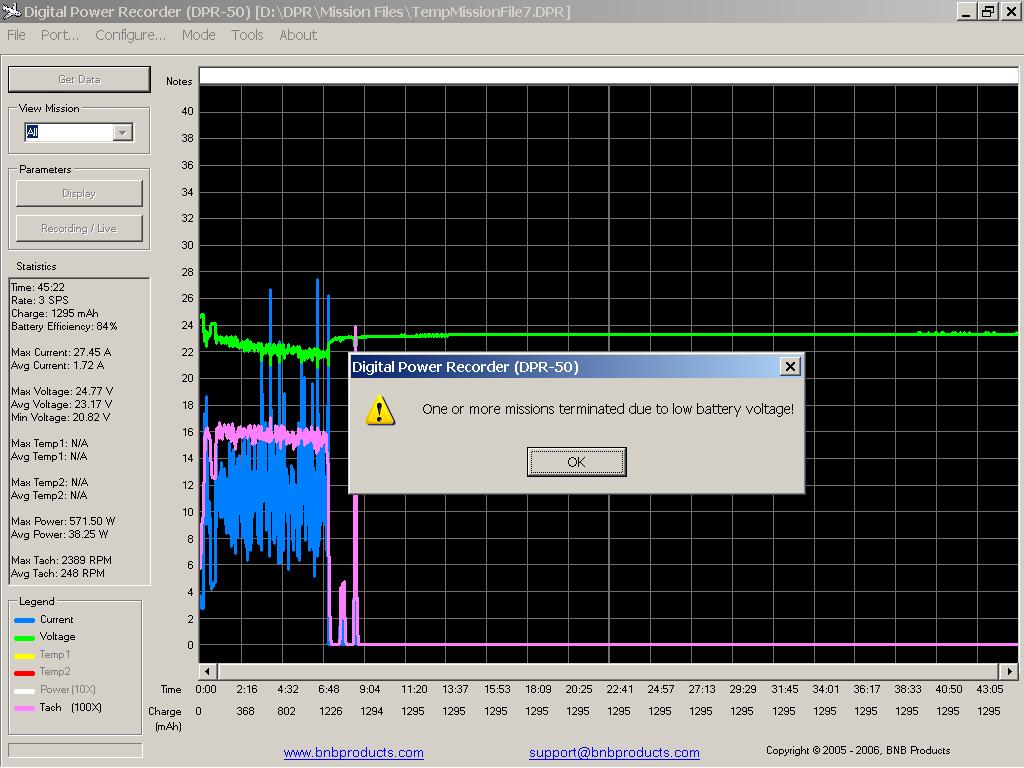The height and width of the screenshot is (768, 1024).
Task: Close the Digital Power Recorder warning dialog
Action: tap(790, 366)
